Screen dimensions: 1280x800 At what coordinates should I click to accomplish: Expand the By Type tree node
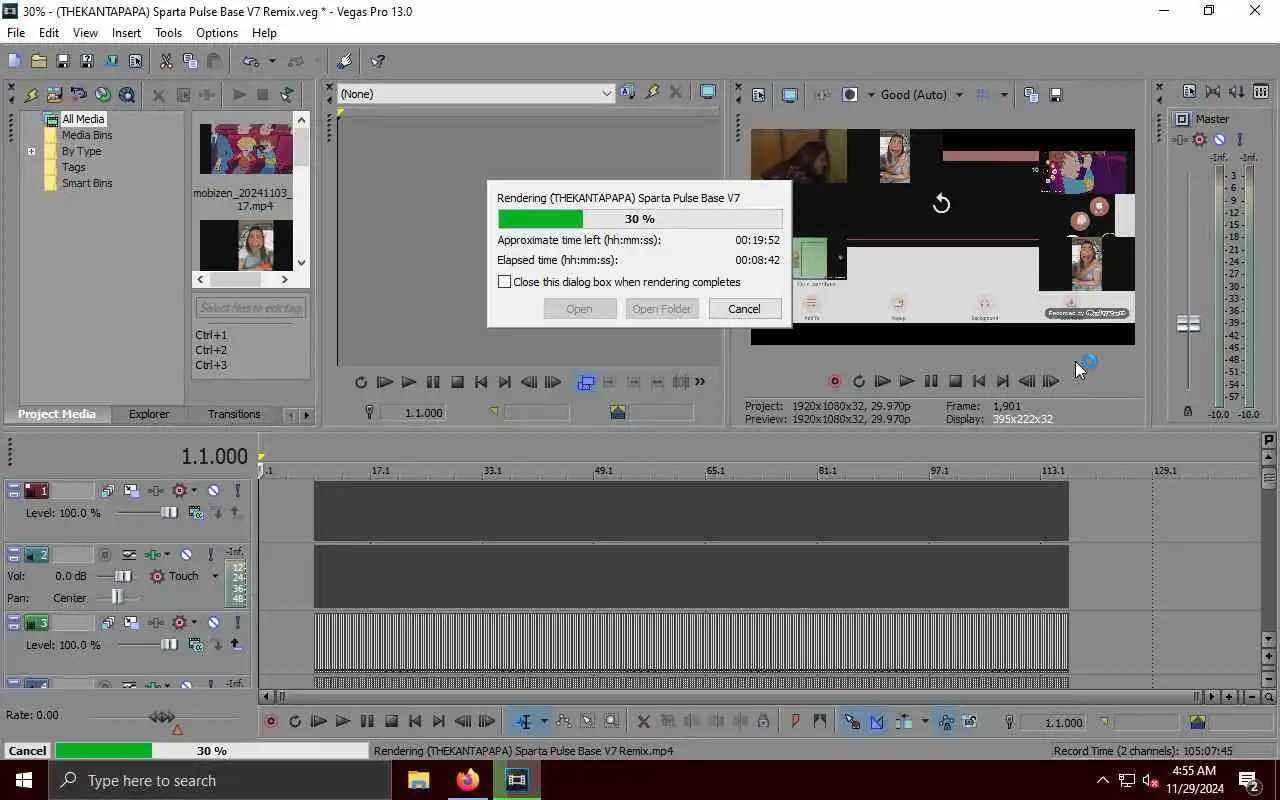31,152
